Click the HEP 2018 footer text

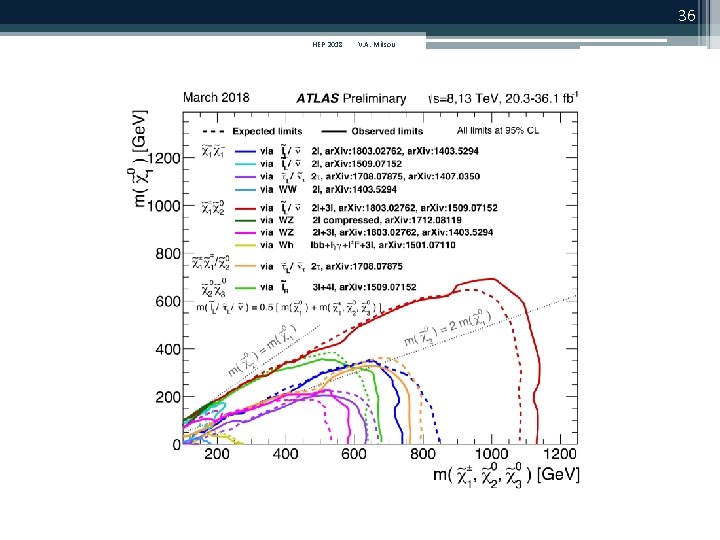point(327,45)
